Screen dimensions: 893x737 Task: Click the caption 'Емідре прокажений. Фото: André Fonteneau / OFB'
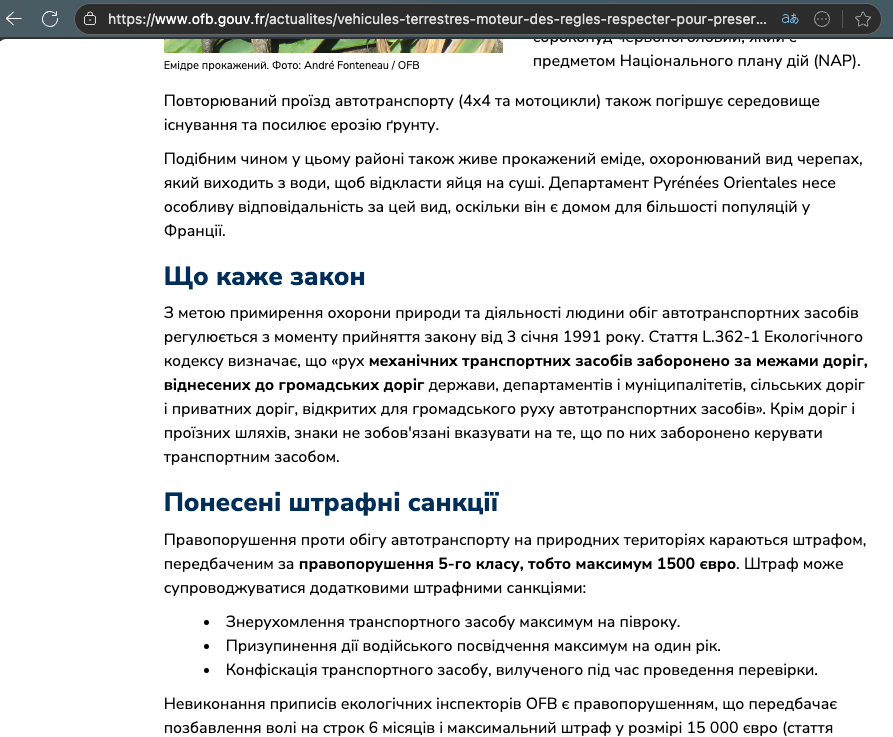[x=292, y=65]
